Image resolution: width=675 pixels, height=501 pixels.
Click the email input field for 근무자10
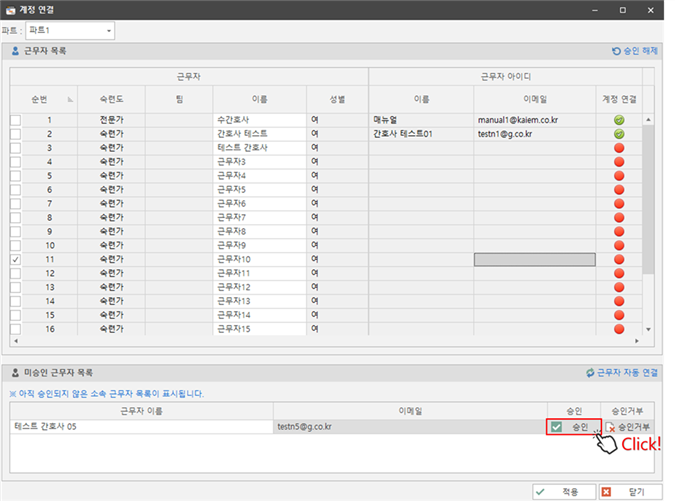(534, 259)
